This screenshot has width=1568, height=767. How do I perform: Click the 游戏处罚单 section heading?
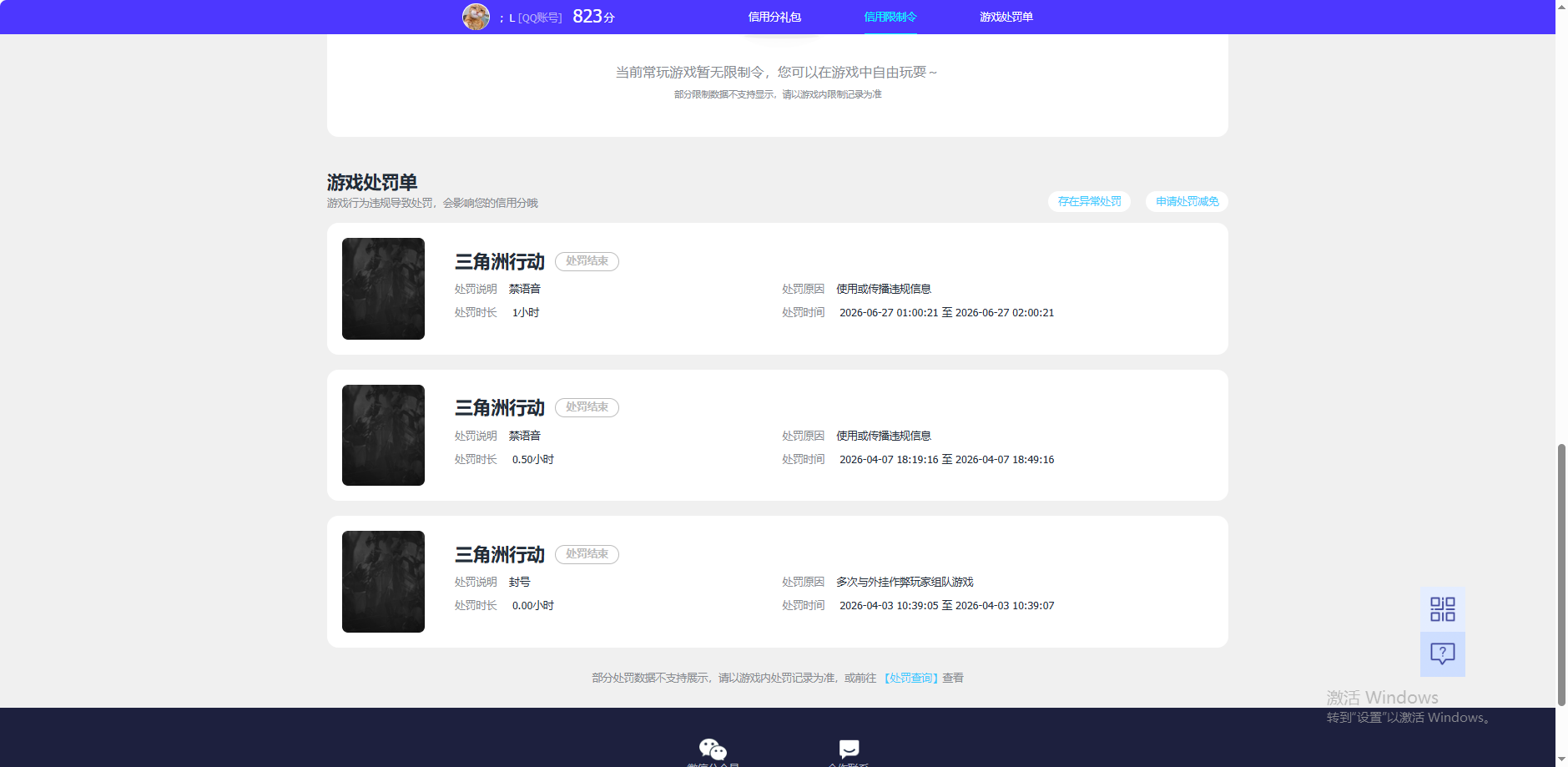point(372,182)
